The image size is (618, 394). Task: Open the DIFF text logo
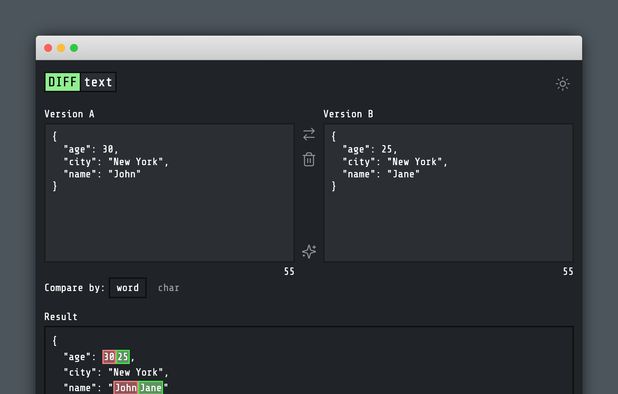(x=80, y=82)
